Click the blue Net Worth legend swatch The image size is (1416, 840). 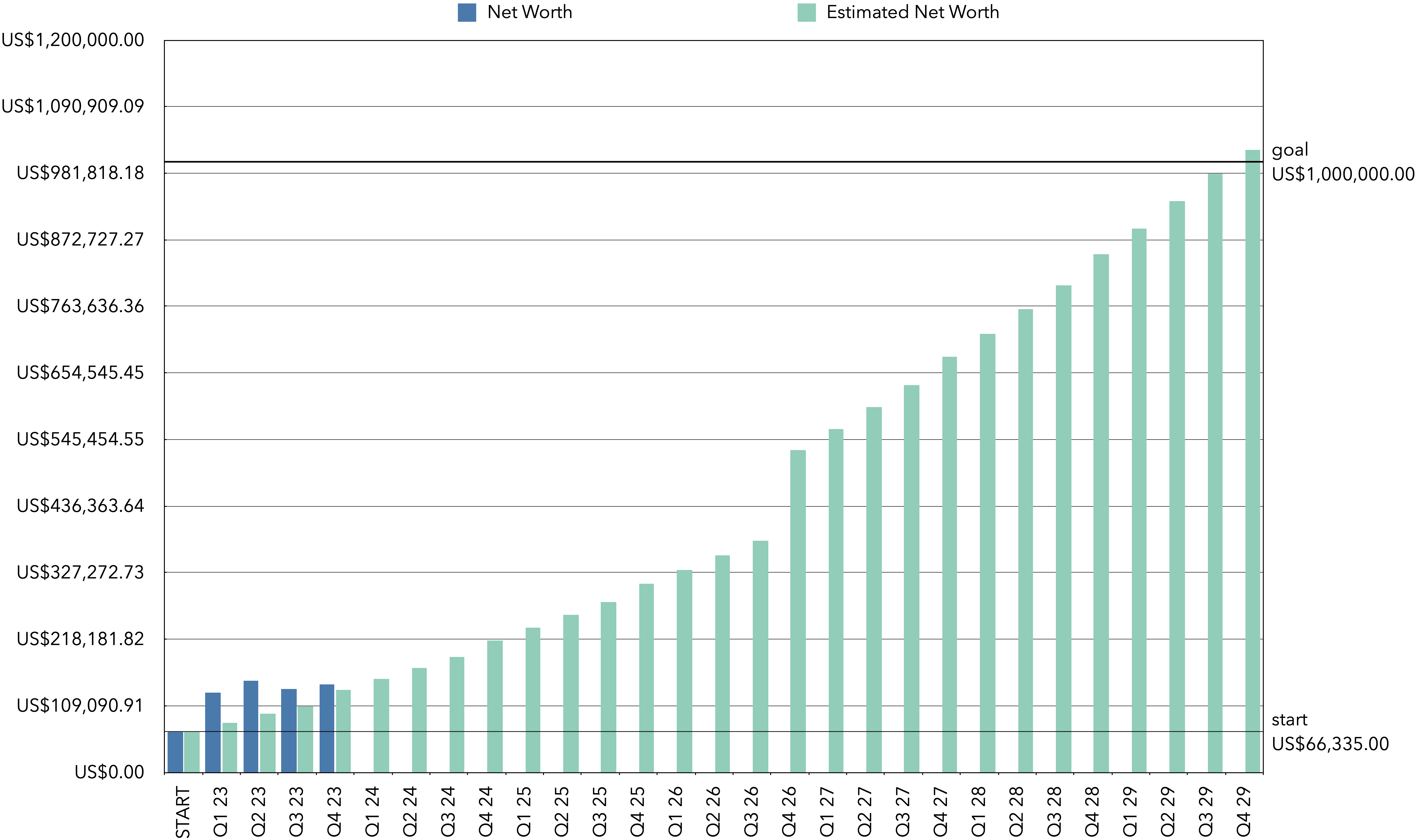click(x=467, y=12)
